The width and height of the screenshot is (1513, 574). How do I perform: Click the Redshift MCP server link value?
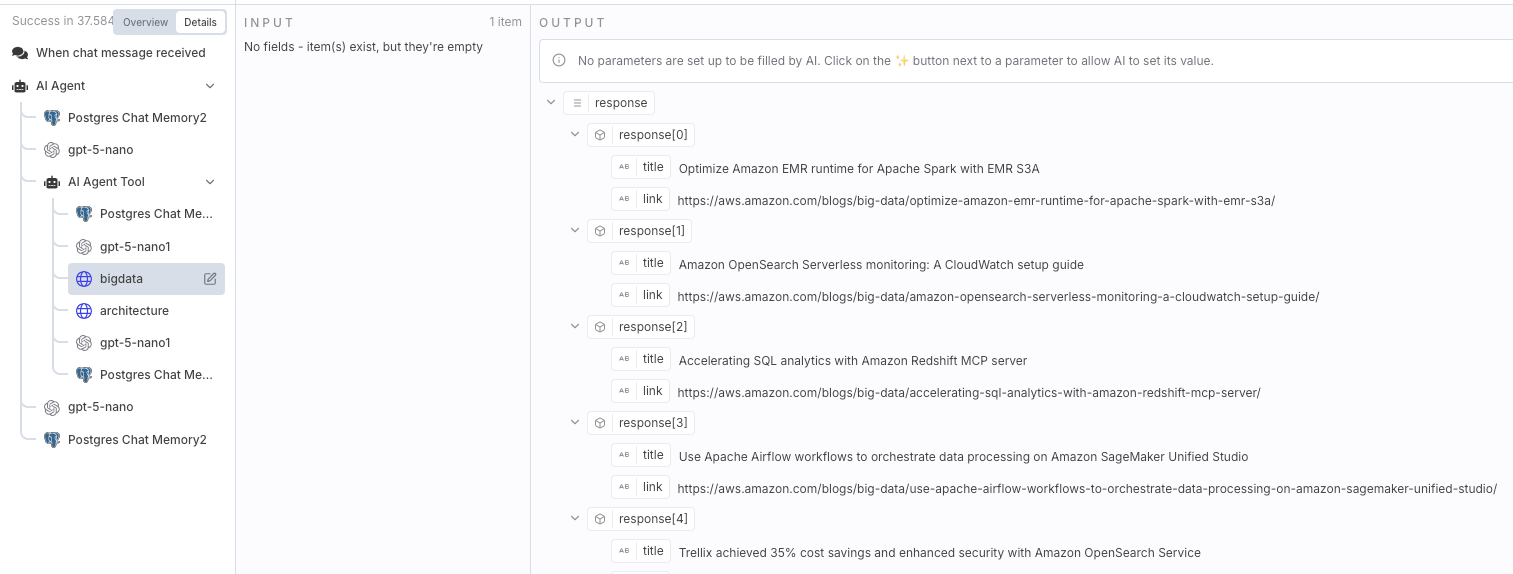969,392
